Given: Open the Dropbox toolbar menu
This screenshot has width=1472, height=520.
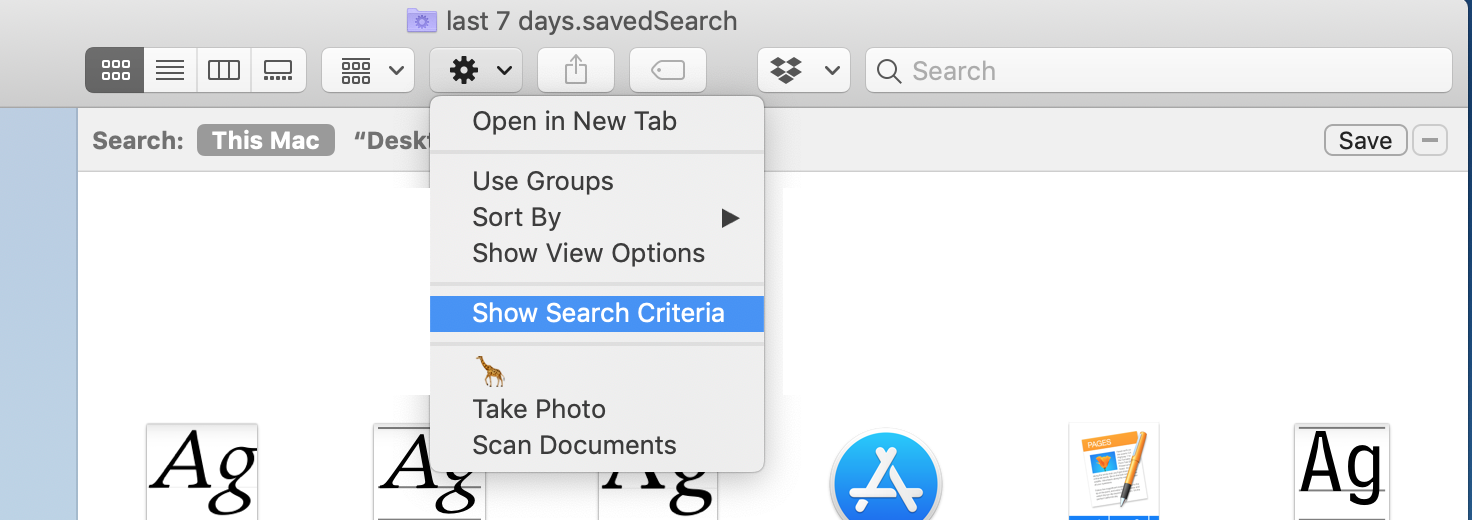Looking at the screenshot, I should coord(804,71).
